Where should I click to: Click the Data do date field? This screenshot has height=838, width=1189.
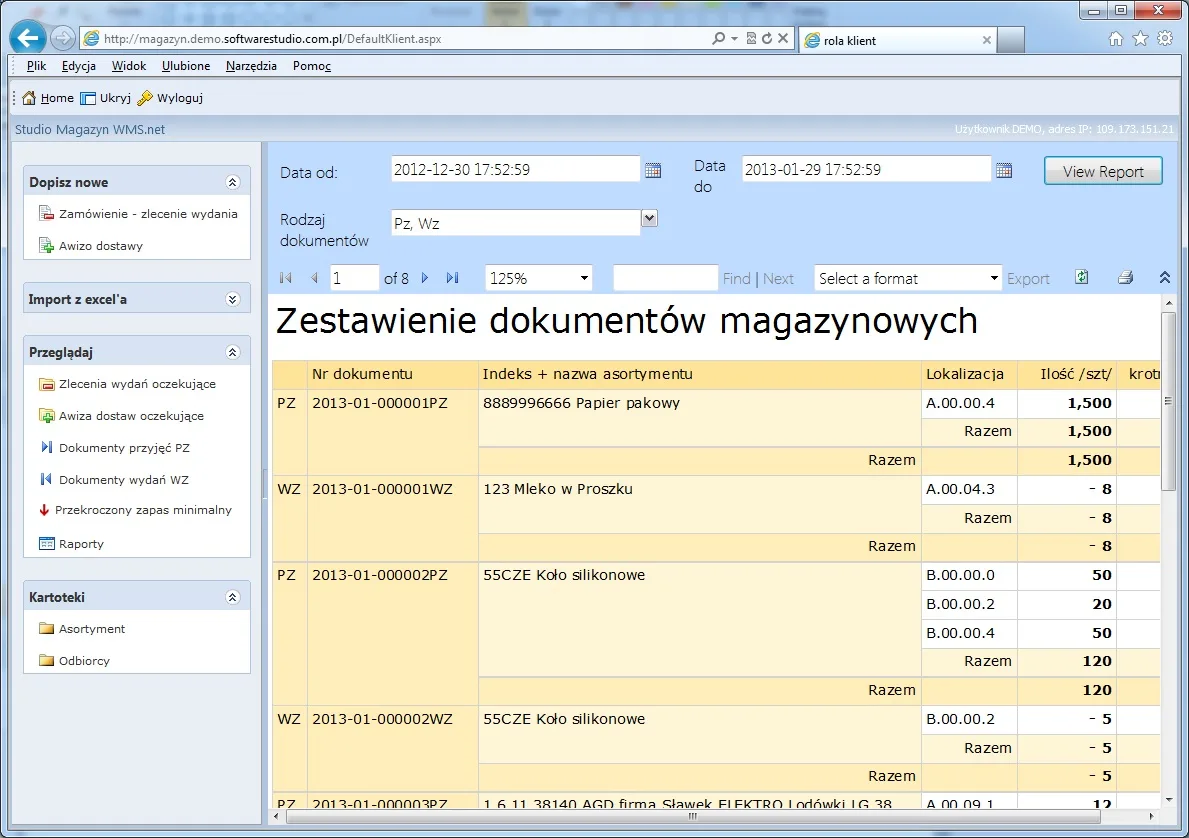(867, 169)
